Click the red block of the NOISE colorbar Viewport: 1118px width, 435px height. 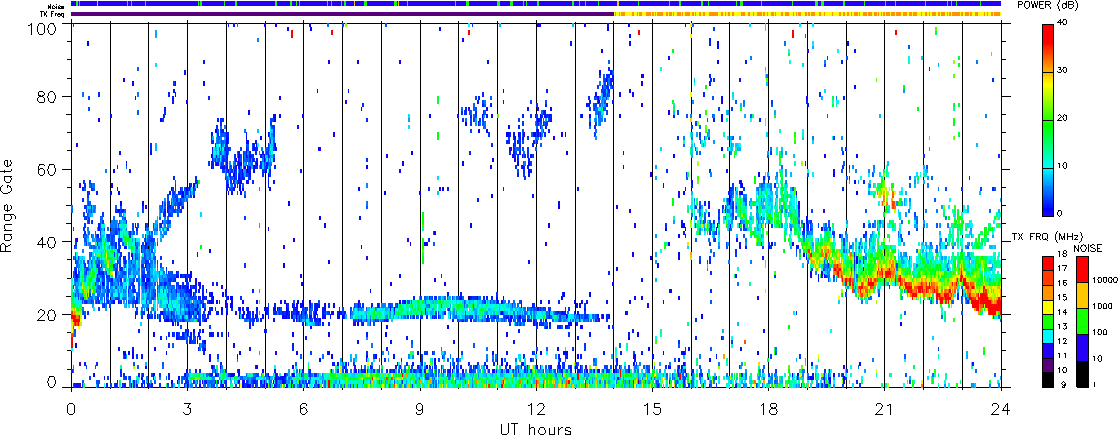pos(1082,269)
